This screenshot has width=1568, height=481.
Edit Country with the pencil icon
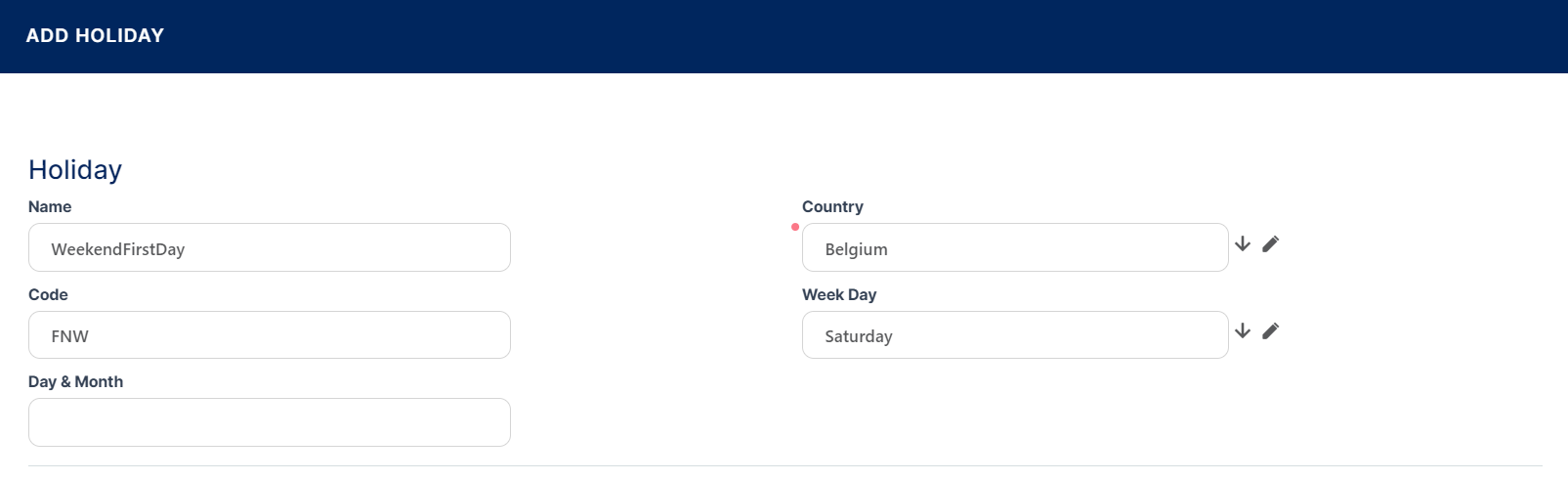tap(1270, 243)
